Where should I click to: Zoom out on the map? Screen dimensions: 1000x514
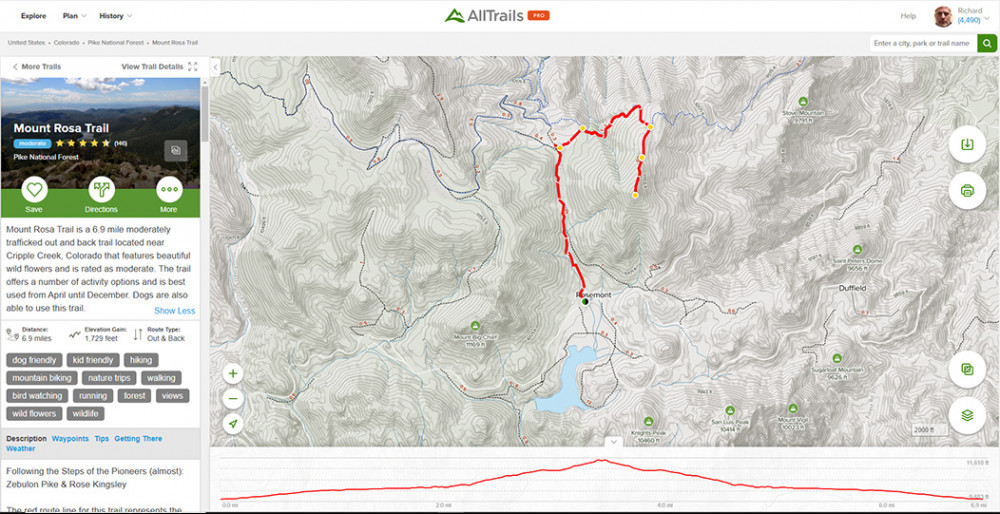click(x=233, y=399)
